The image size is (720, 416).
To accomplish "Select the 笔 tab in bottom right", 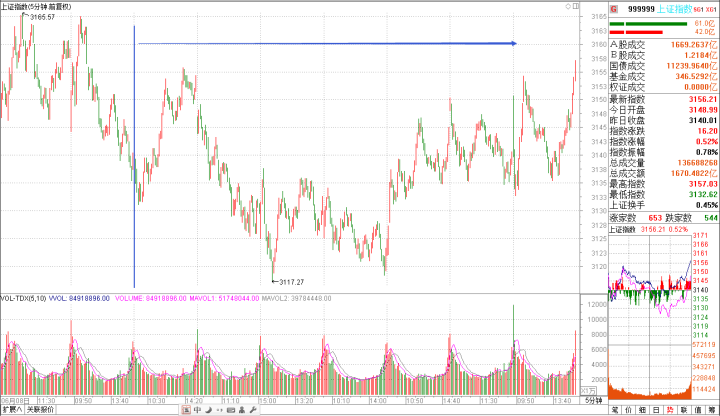I will (617, 410).
